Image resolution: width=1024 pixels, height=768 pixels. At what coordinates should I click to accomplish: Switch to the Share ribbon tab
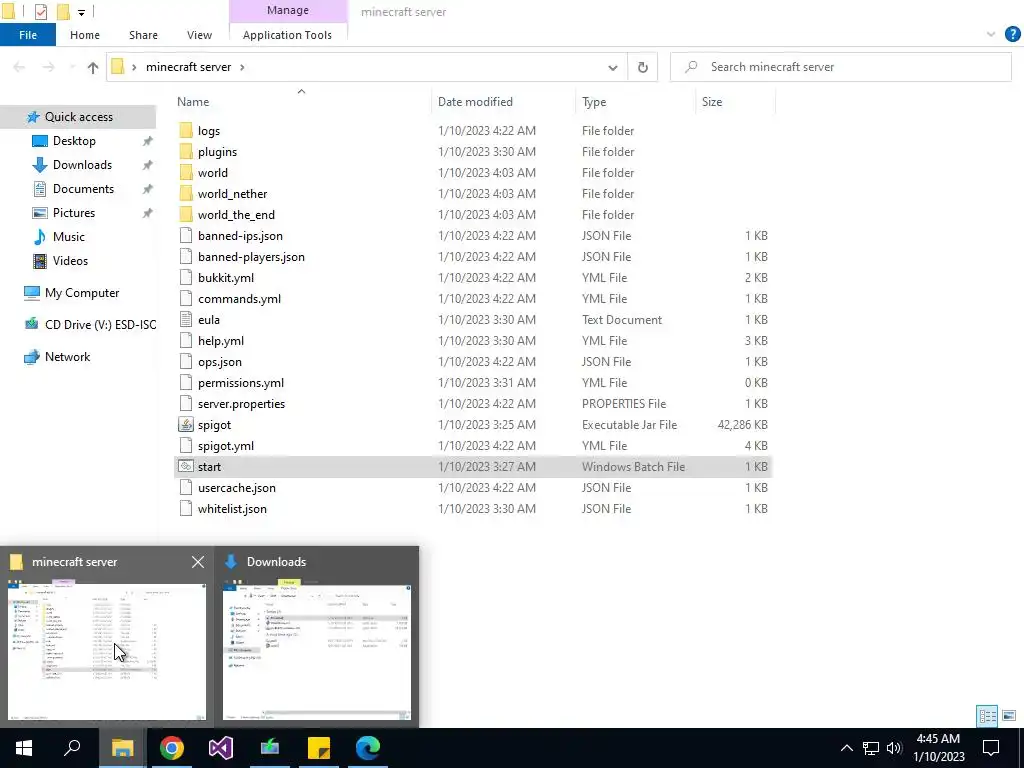coord(143,35)
